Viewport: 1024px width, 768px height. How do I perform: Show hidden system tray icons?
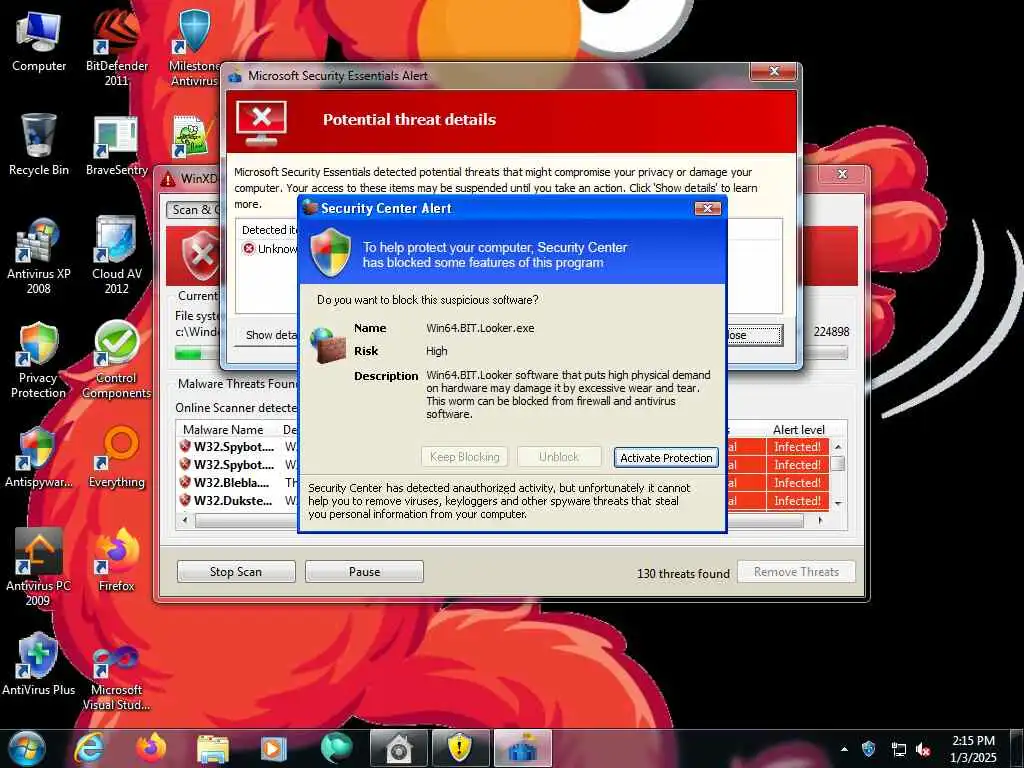click(844, 749)
